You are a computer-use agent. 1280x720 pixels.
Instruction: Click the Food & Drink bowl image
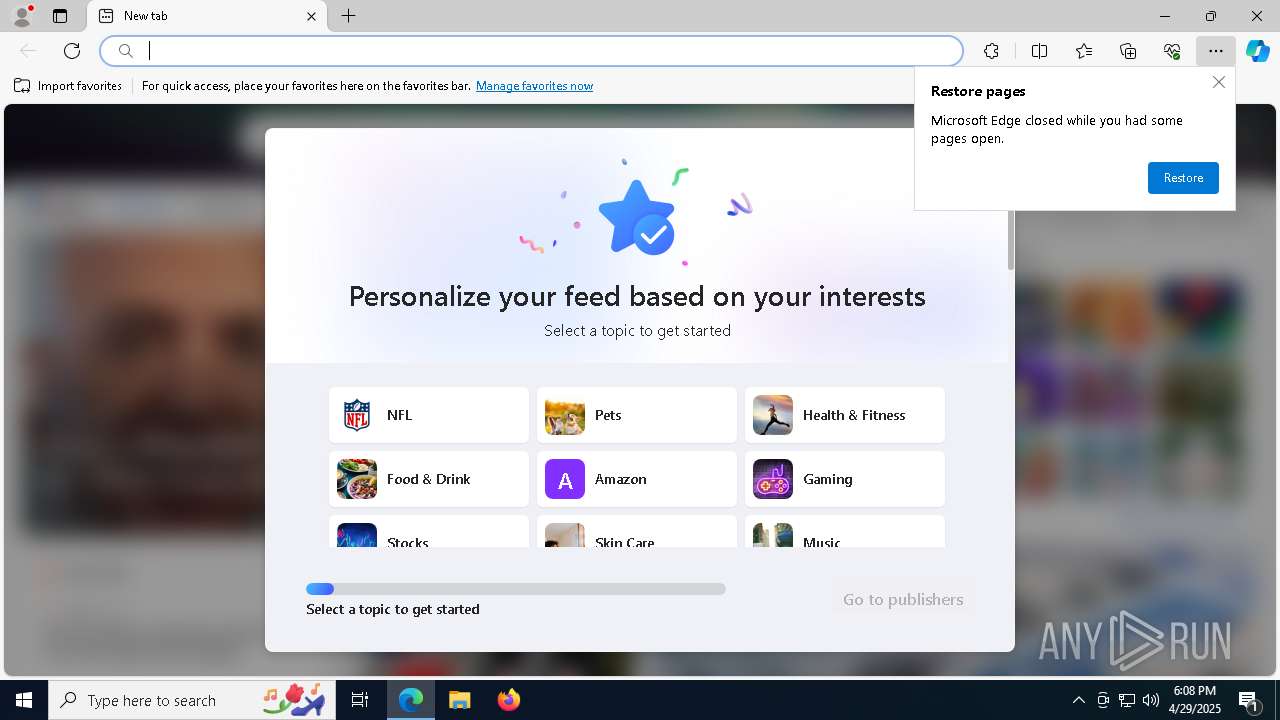(x=357, y=479)
